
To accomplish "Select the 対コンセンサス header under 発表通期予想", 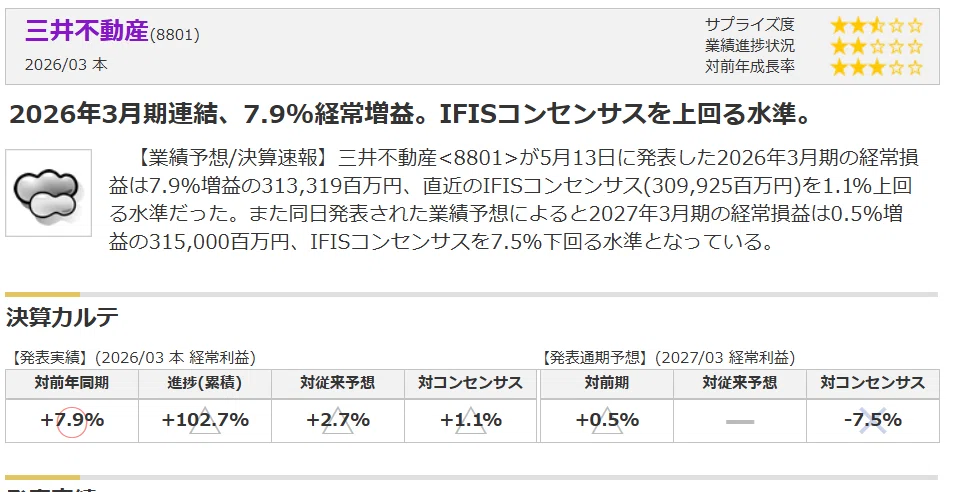I will (x=872, y=383).
